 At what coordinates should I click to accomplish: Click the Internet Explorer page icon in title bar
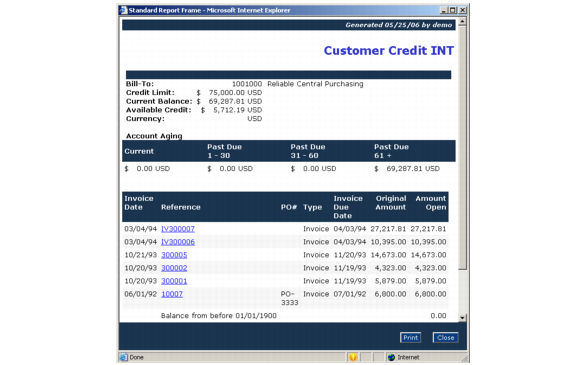click(123, 10)
